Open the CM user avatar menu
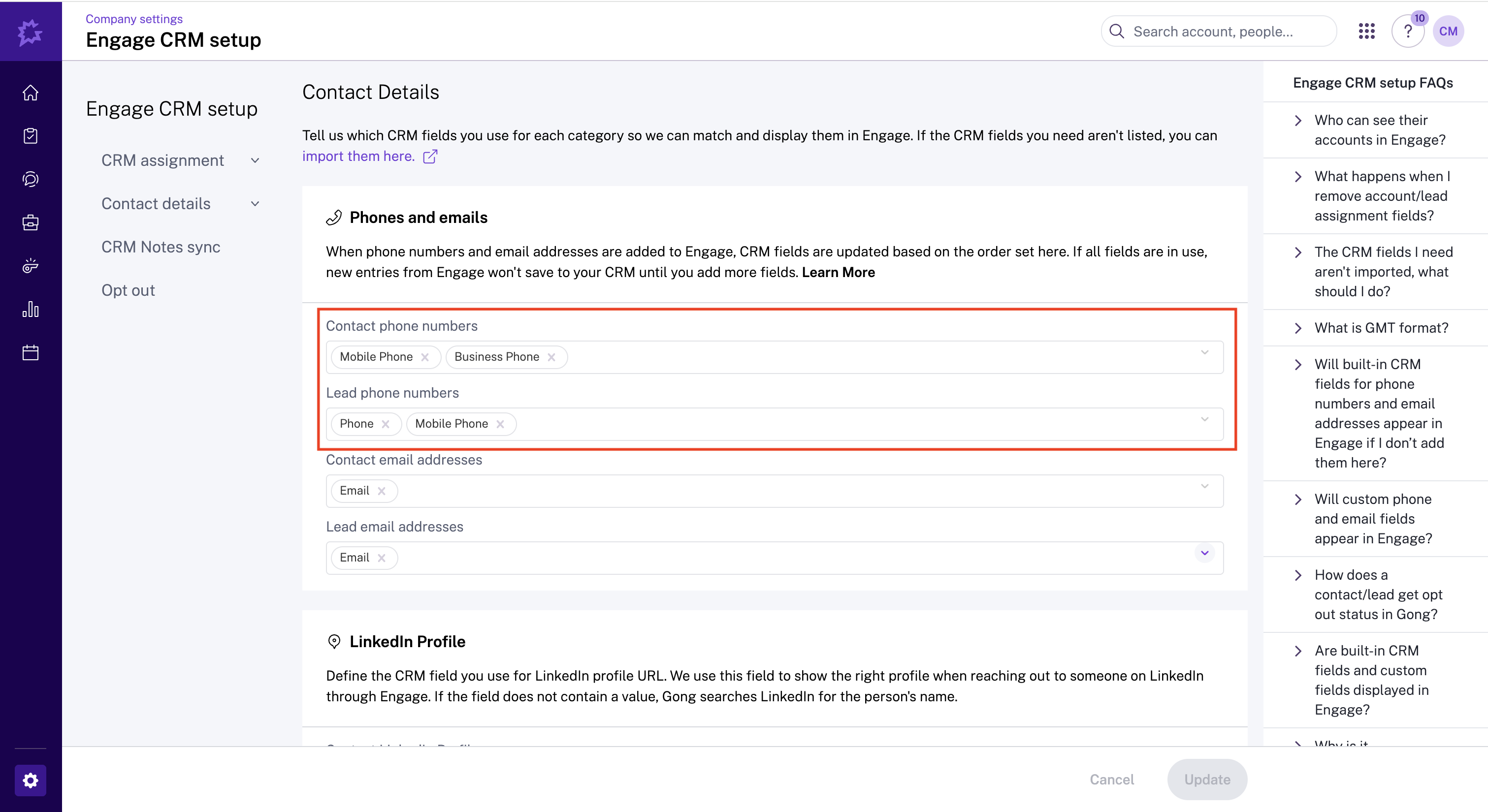 coord(1448,31)
